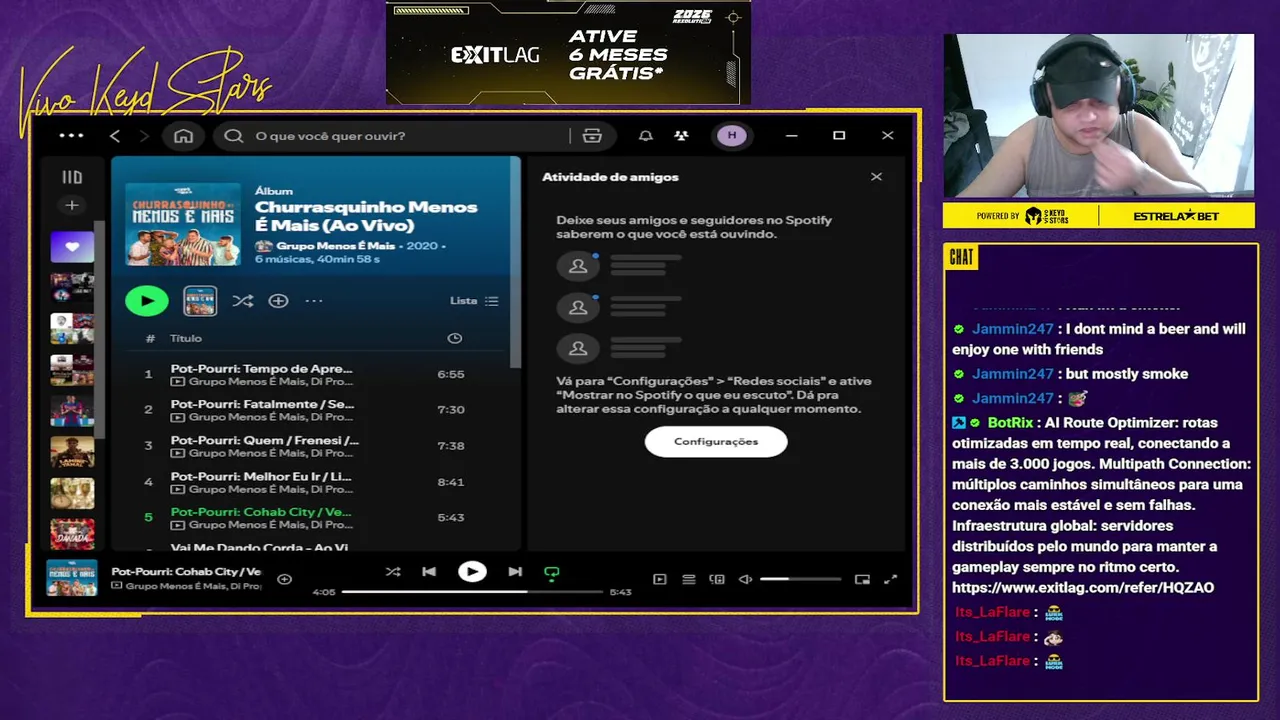Click the 'Título' column header
The height and width of the screenshot is (720, 1280).
(x=185, y=338)
